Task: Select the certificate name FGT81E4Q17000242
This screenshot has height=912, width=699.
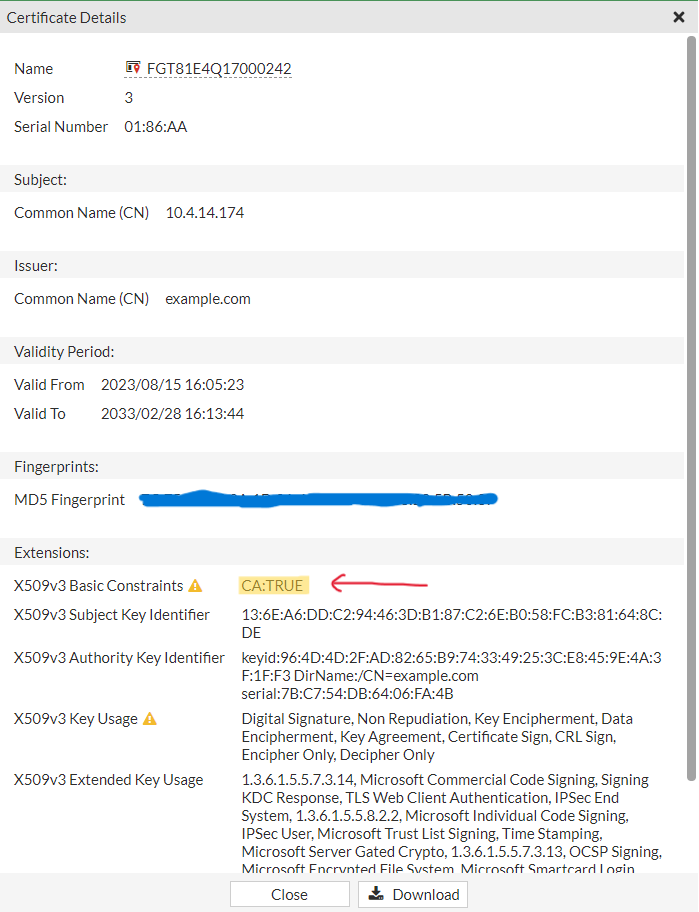Action: (x=219, y=69)
